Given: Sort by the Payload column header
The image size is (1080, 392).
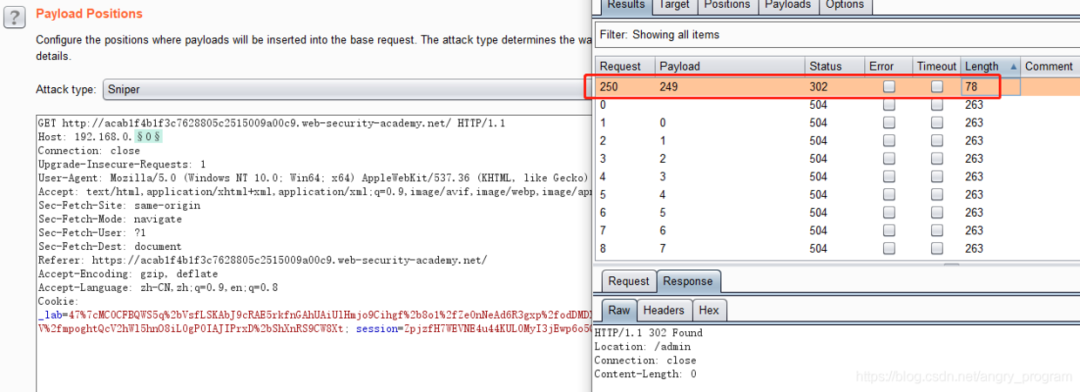Looking at the screenshot, I should pyautogui.click(x=729, y=67).
